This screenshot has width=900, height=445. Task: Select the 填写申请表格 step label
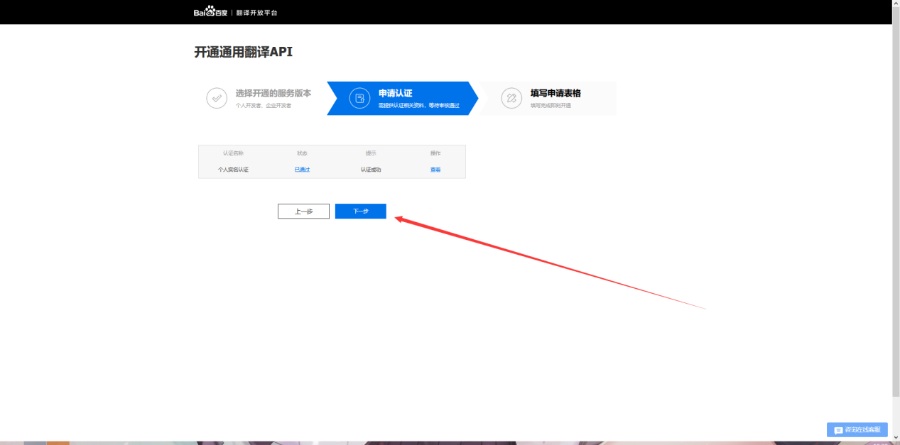coord(555,93)
